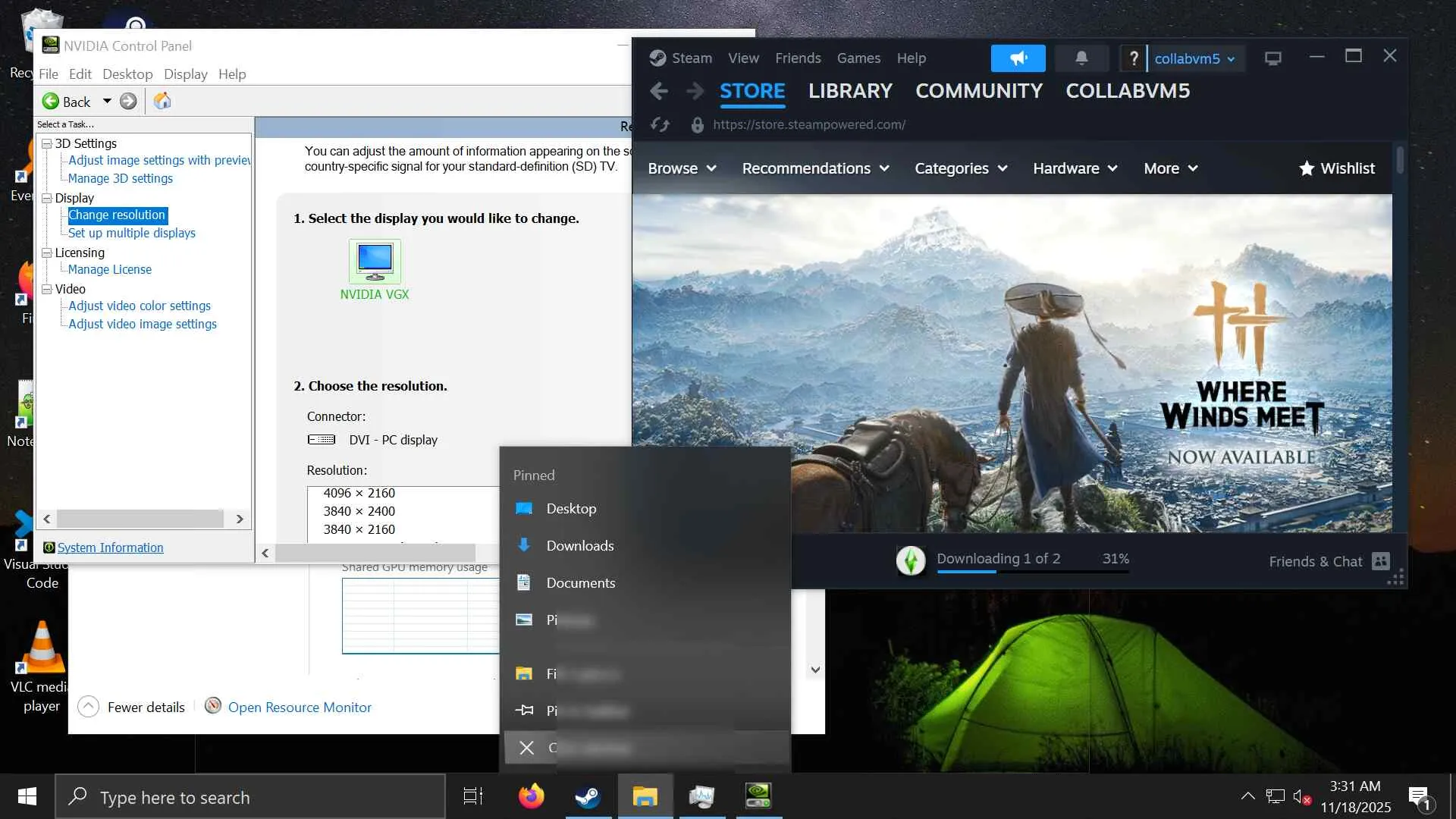
Task: Click the NVIDIA VGX display icon
Action: click(x=375, y=262)
